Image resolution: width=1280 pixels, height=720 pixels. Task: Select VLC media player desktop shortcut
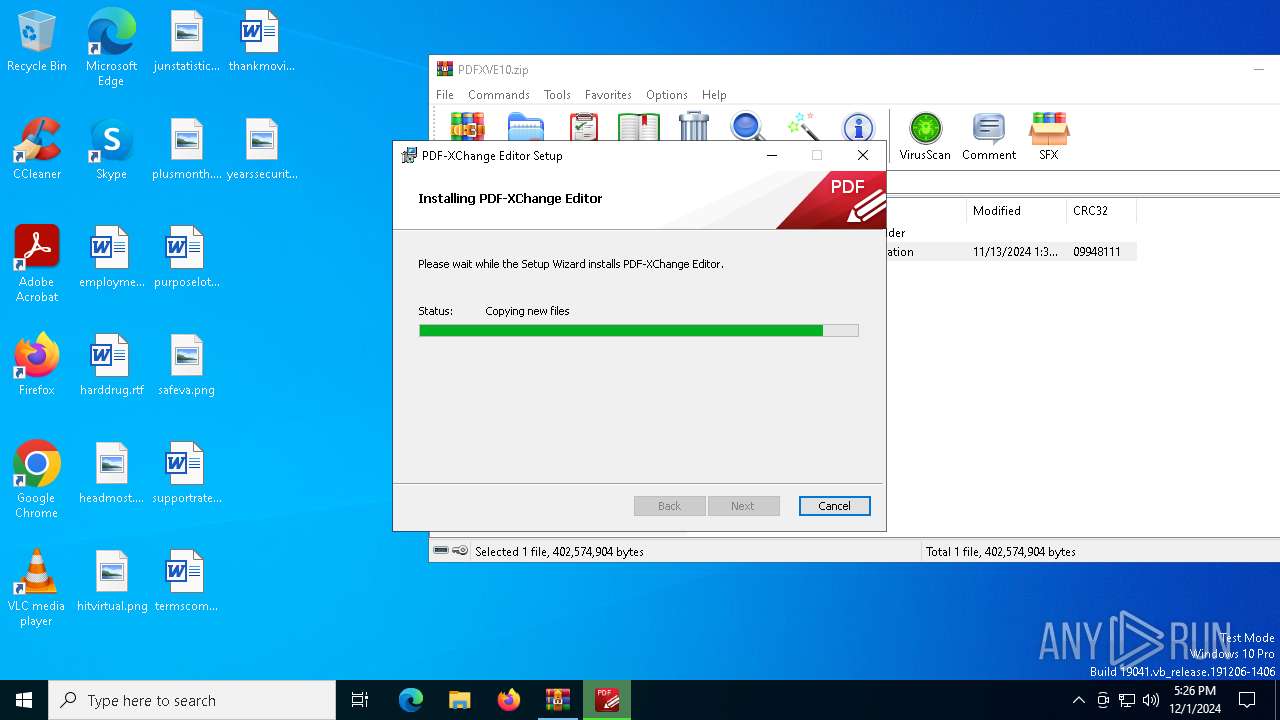point(37,587)
